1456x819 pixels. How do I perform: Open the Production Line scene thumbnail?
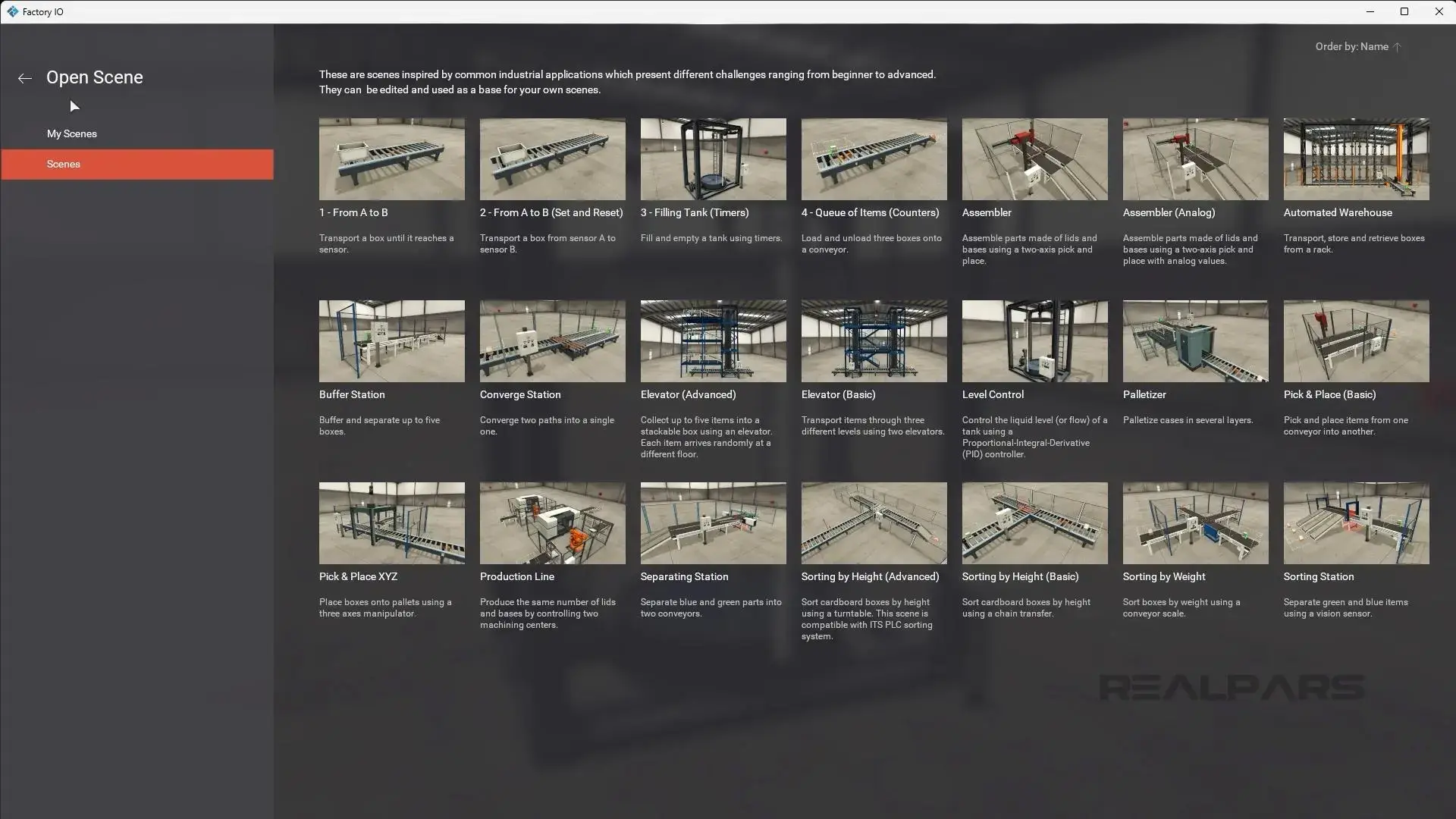pos(552,522)
